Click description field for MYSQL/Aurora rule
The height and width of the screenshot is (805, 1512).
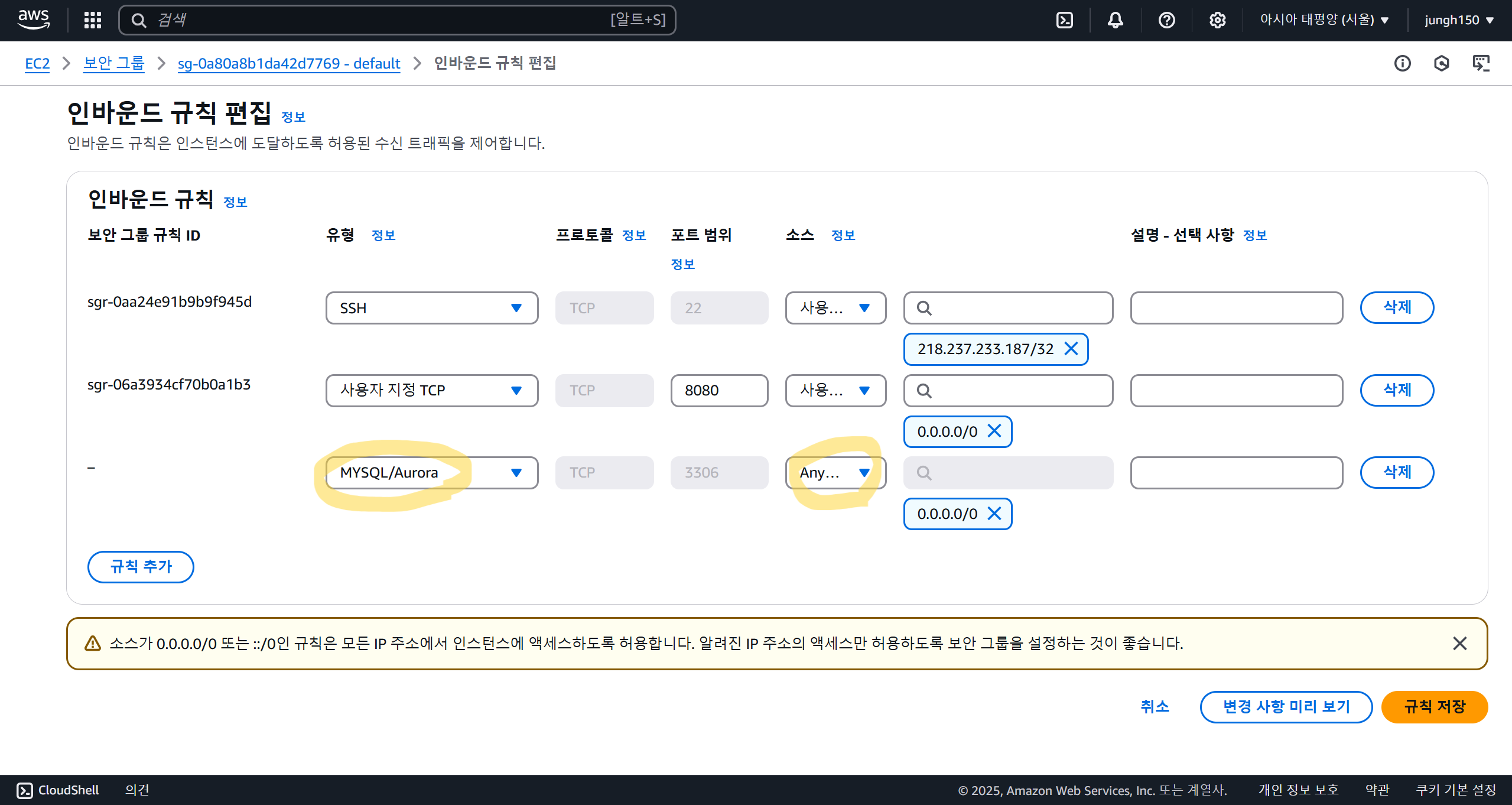click(1236, 472)
